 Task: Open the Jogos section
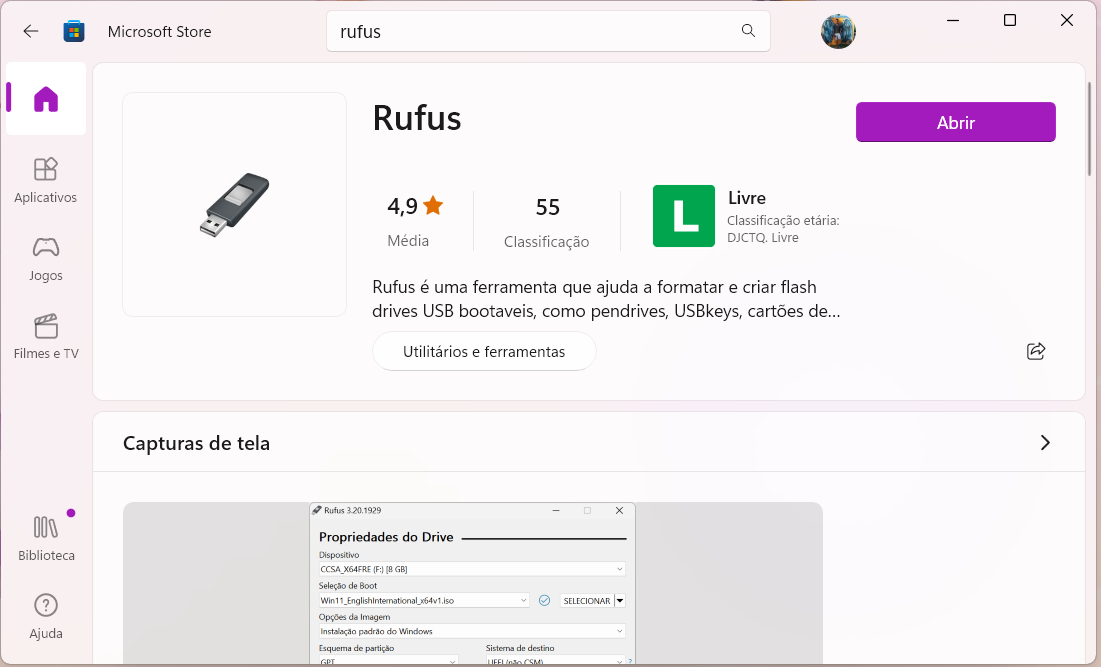coord(46,259)
